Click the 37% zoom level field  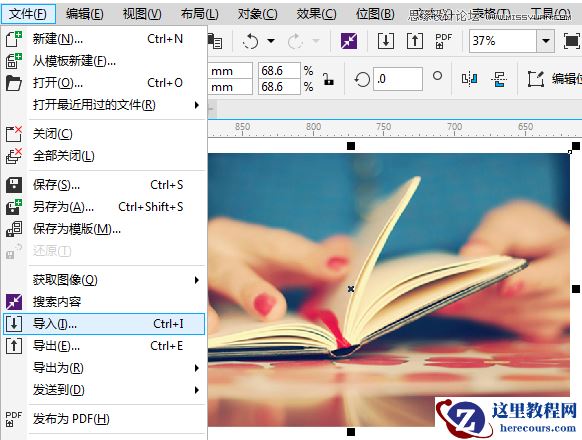pyautogui.click(x=503, y=40)
